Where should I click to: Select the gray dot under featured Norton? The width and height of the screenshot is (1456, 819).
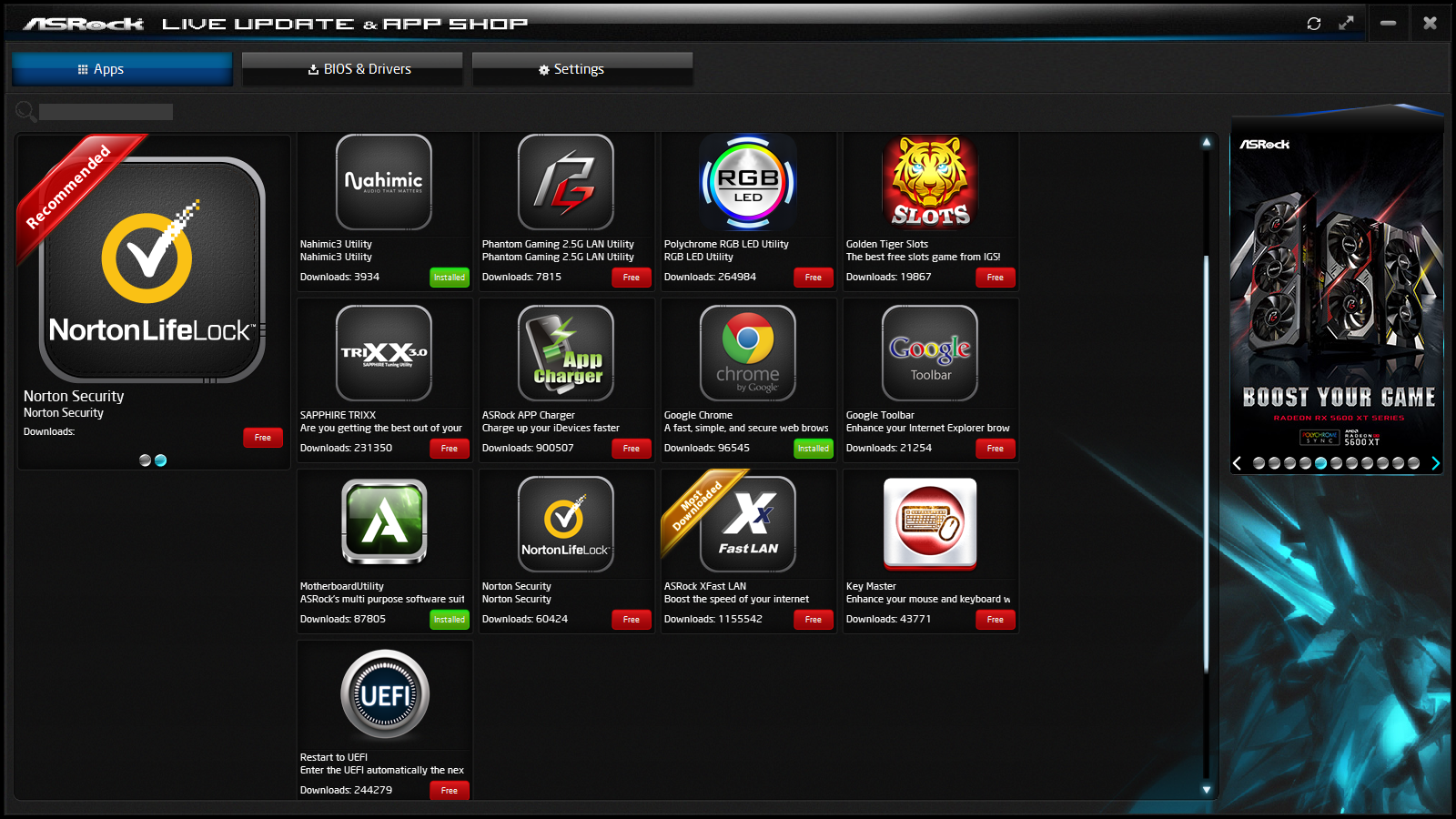coord(145,460)
